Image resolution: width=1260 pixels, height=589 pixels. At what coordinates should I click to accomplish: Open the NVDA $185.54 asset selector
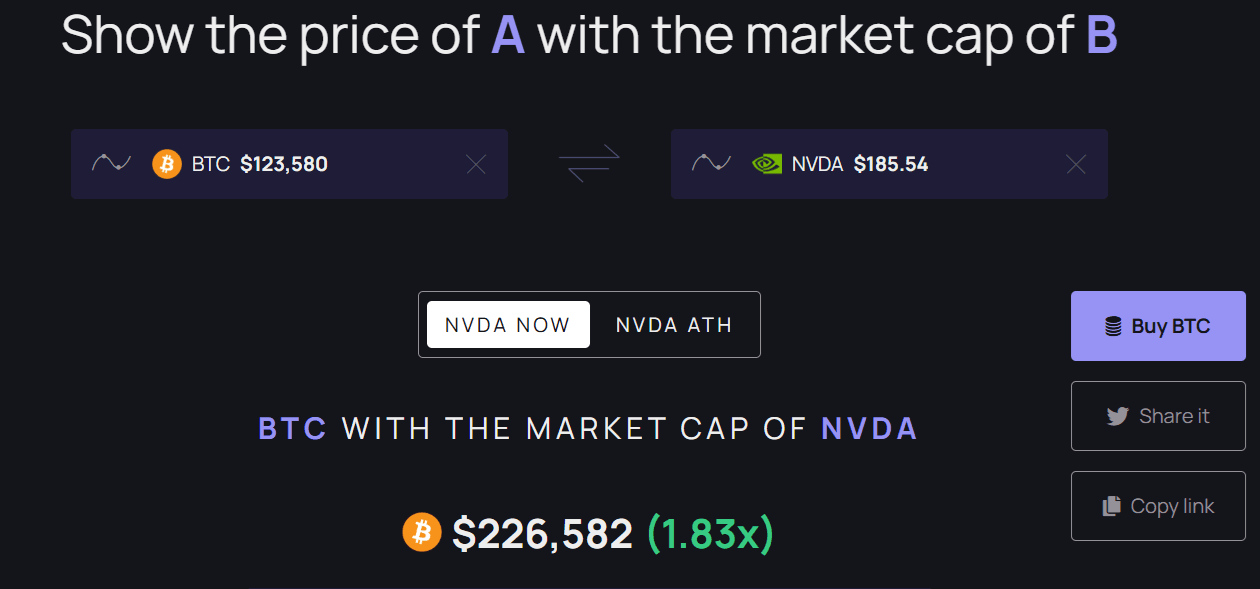point(890,164)
